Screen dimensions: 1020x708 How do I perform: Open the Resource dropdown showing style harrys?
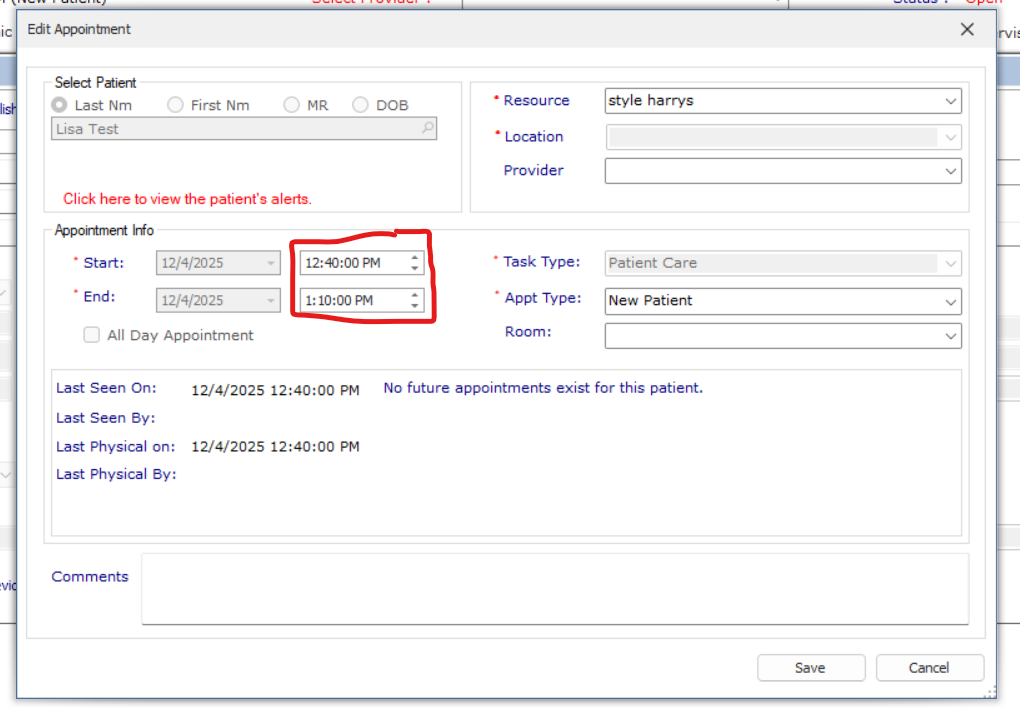click(x=783, y=101)
